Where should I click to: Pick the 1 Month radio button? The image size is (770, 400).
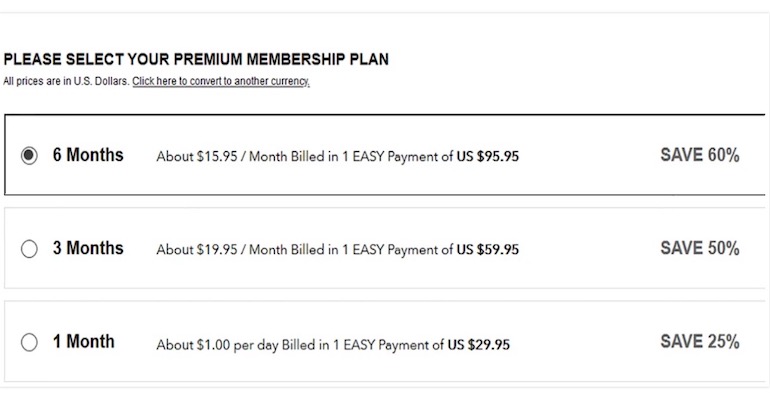(x=29, y=342)
